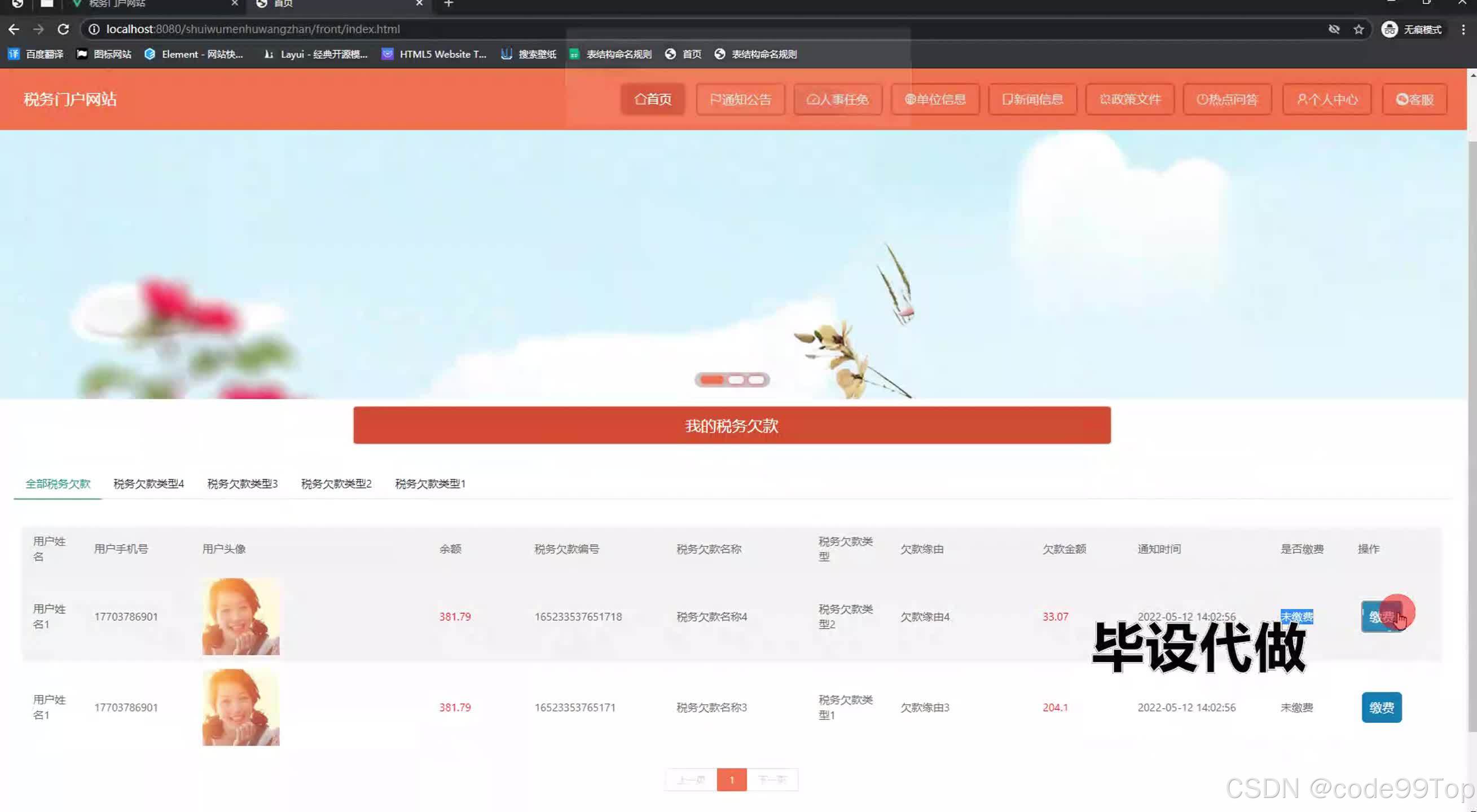Click the first user avatar photo
This screenshot has width=1477, height=812.
[x=240, y=616]
